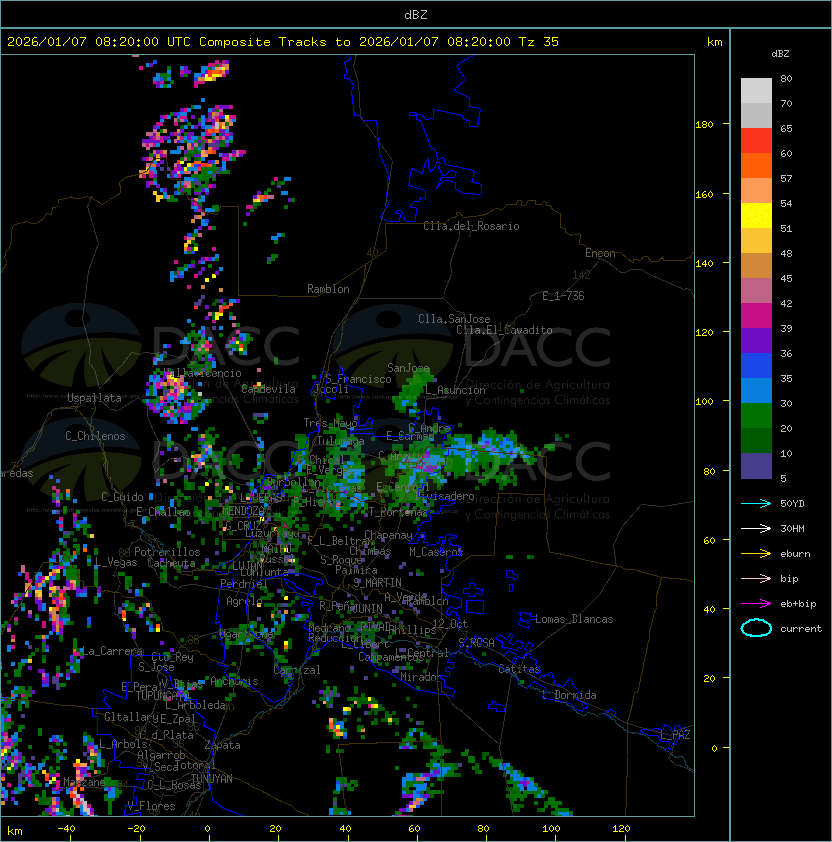The width and height of the screenshot is (832, 842).
Task: Click the 'Villavicencio' map label
Action: tap(202, 373)
